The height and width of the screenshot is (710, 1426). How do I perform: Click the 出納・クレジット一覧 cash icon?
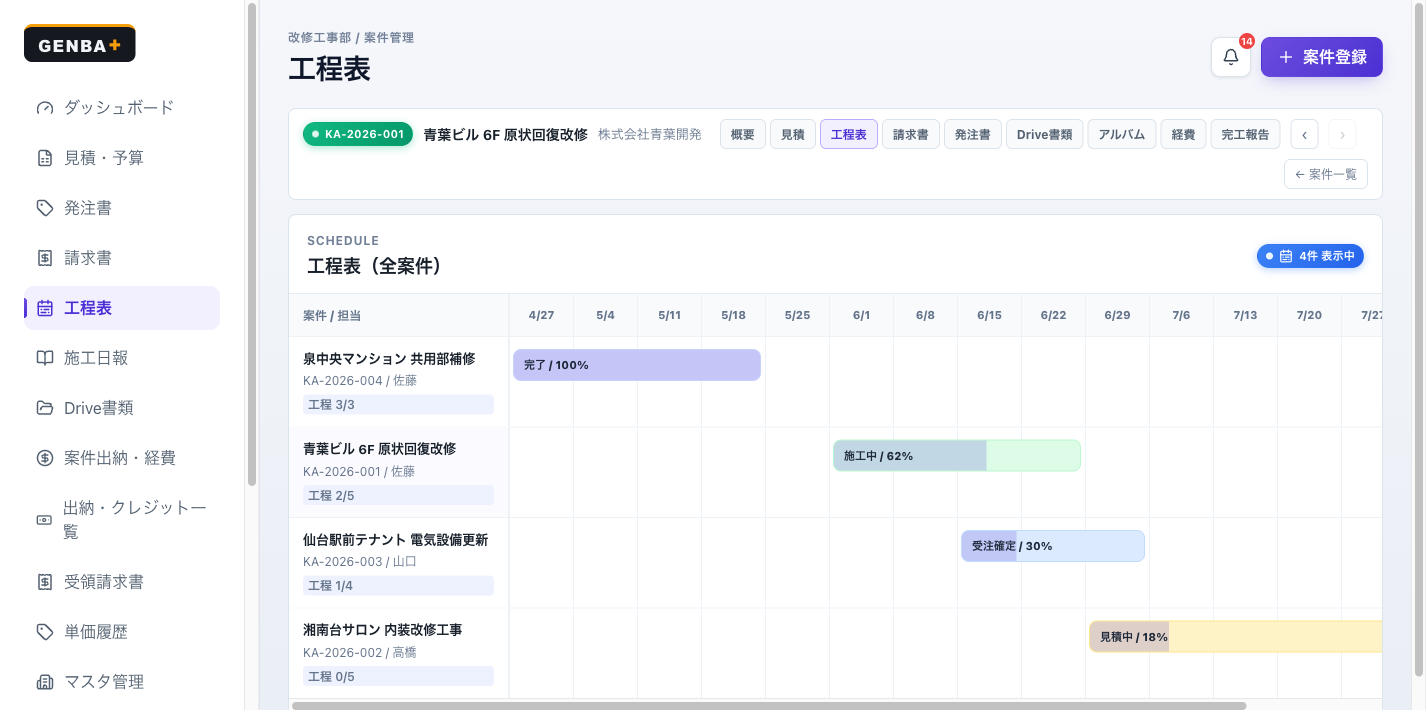click(44, 520)
